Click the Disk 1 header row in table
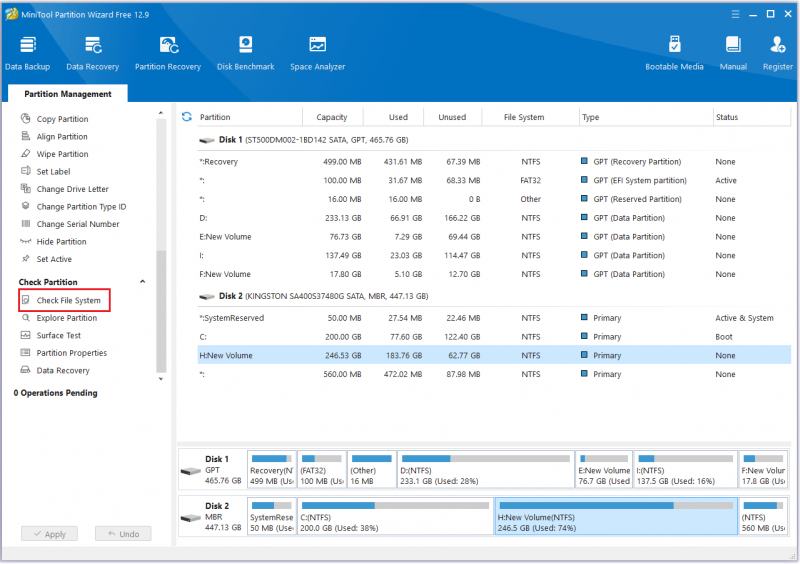 point(494,140)
